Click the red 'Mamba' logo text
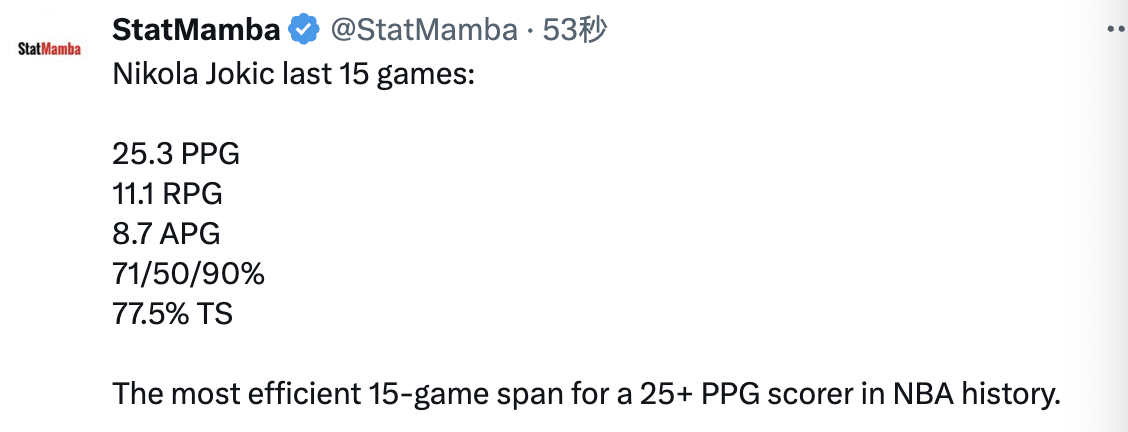This screenshot has width=1128, height=432. click(61, 49)
